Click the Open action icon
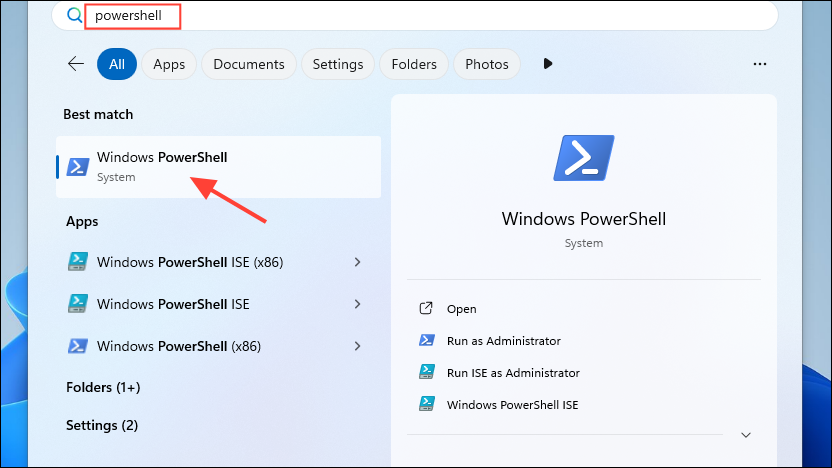 click(426, 308)
